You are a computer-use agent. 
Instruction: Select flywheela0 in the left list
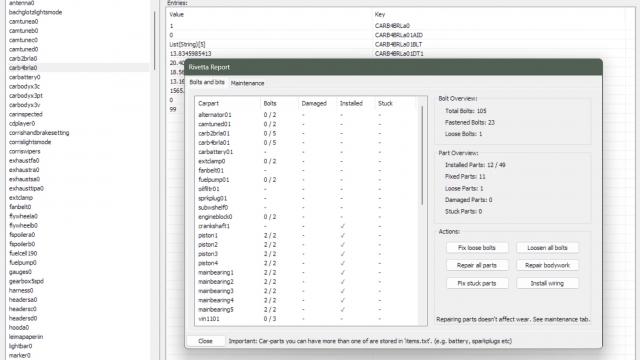pos(23,216)
